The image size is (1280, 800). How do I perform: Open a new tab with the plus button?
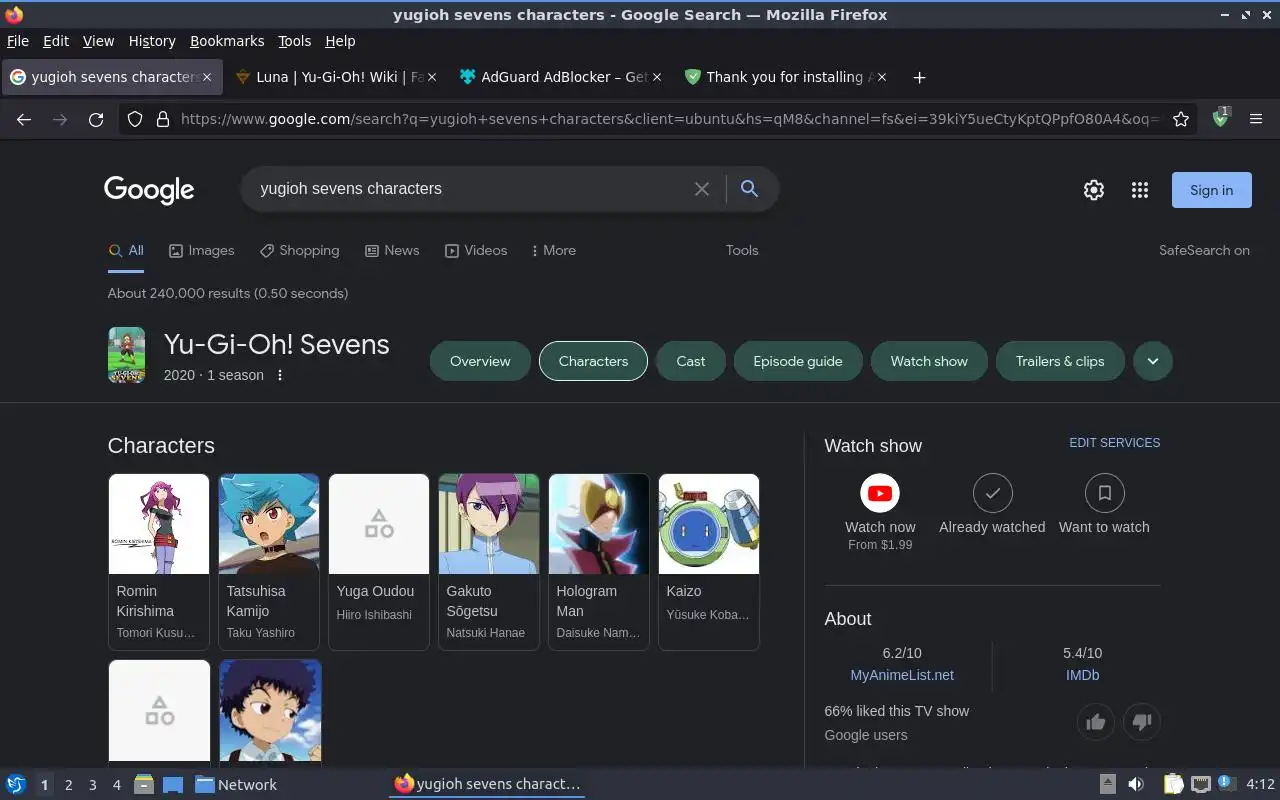coord(919,77)
